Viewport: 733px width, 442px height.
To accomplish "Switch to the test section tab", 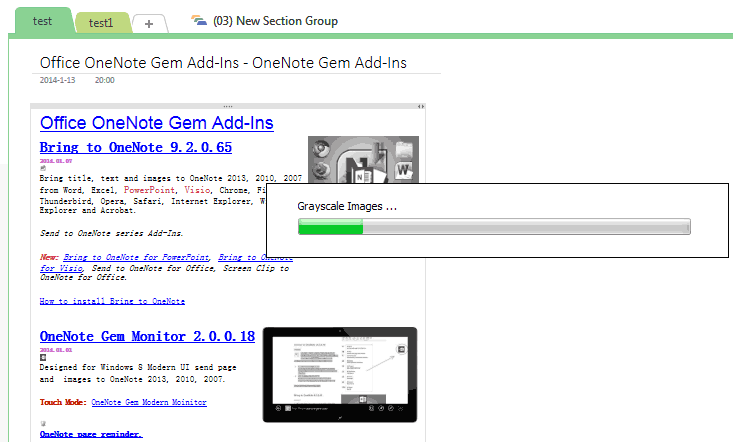I will click(43, 21).
